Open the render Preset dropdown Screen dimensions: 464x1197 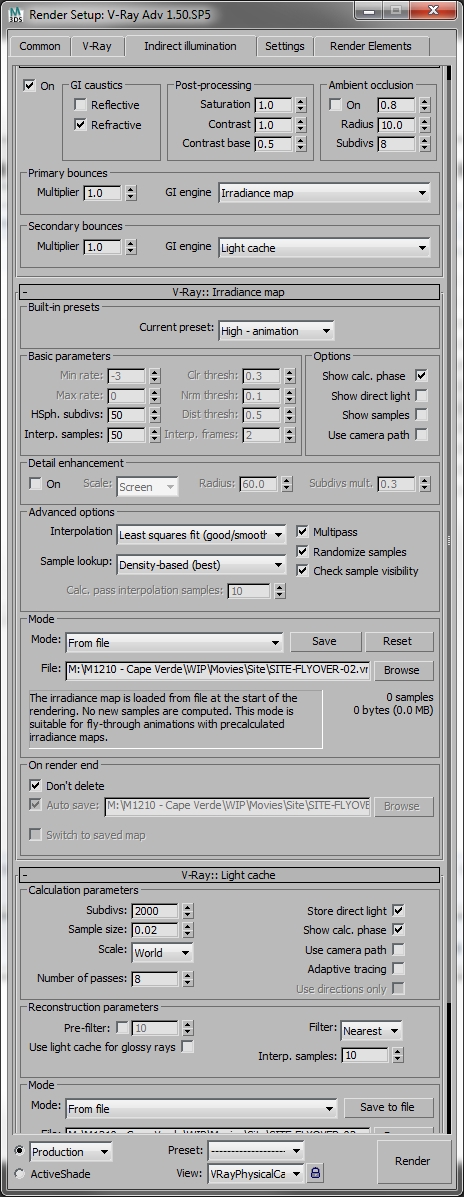click(x=256, y=1150)
